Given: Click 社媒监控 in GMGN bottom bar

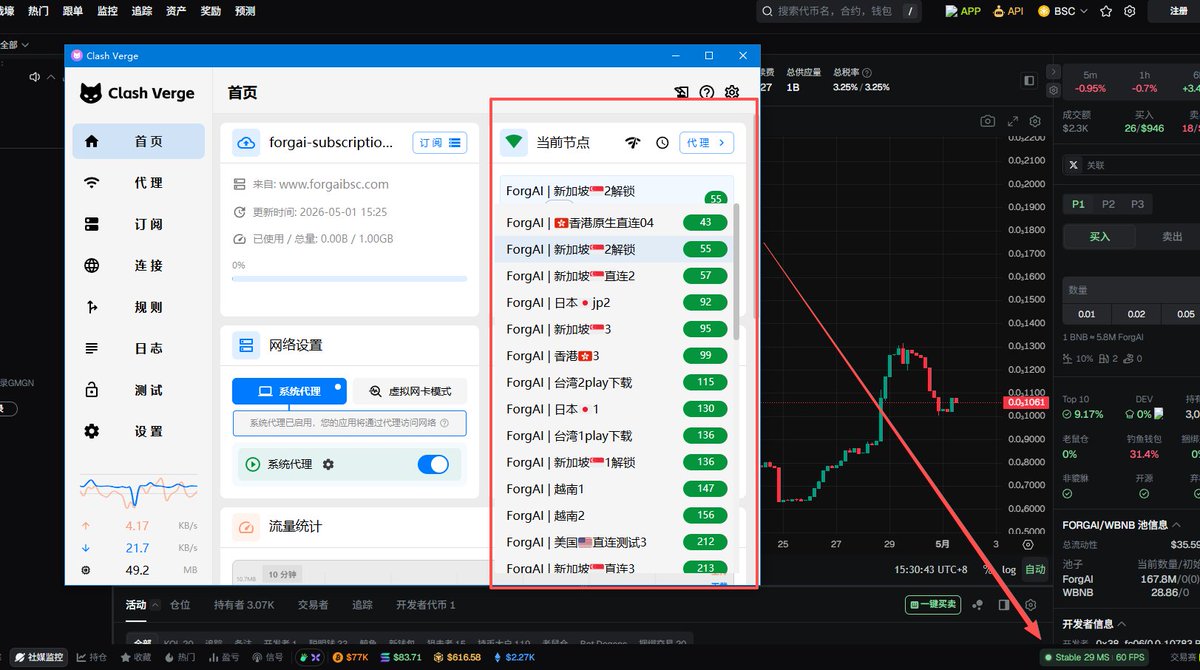Looking at the screenshot, I should coord(37,657).
